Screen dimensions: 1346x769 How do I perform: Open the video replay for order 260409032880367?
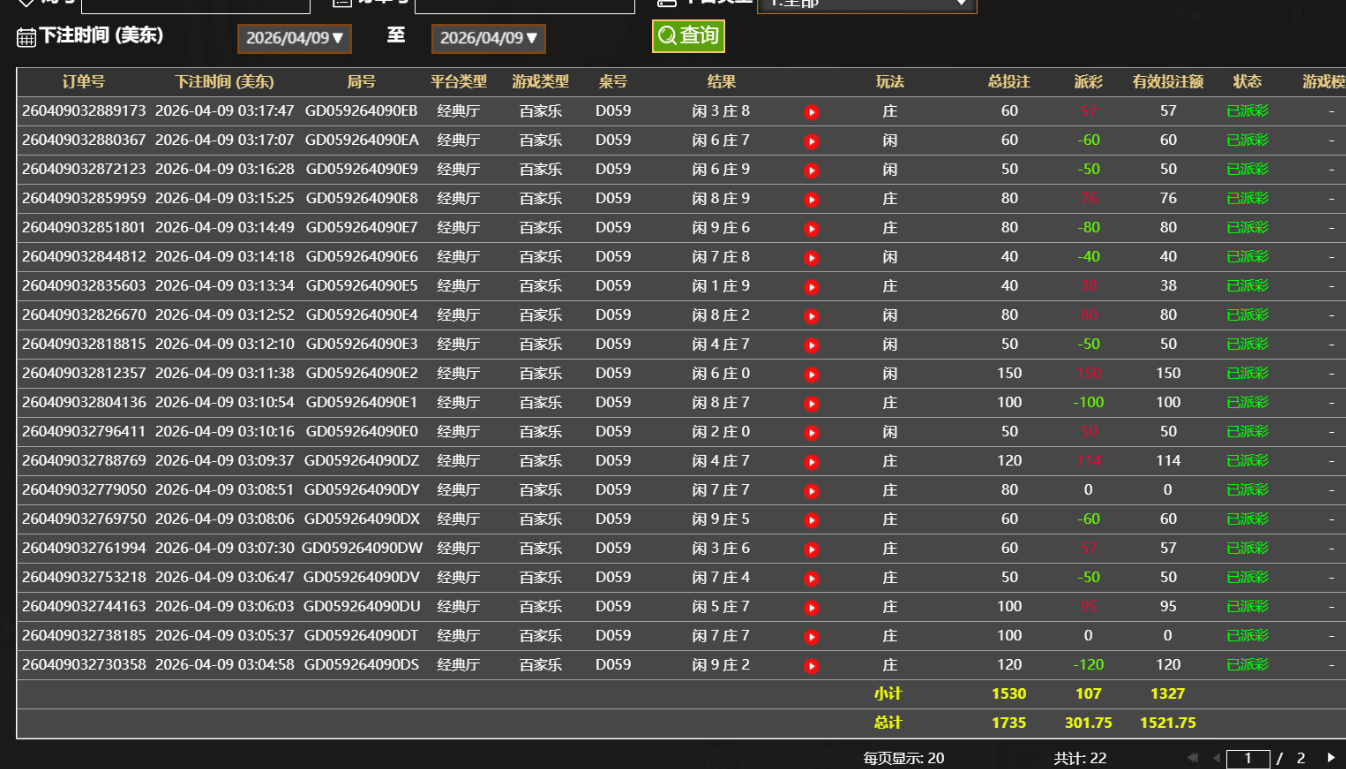point(811,141)
